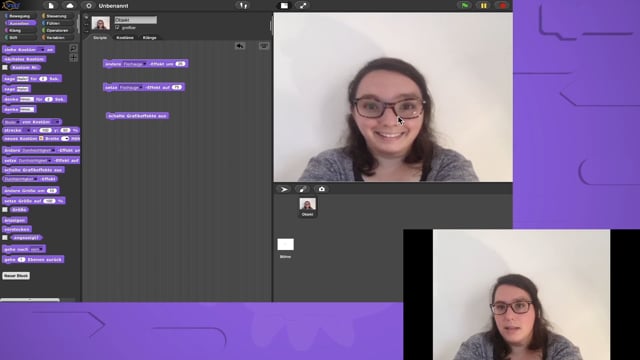Image resolution: width=640 pixels, height=360 pixels.
Task: Click the verstecken block
Action: pyautogui.click(x=17, y=229)
